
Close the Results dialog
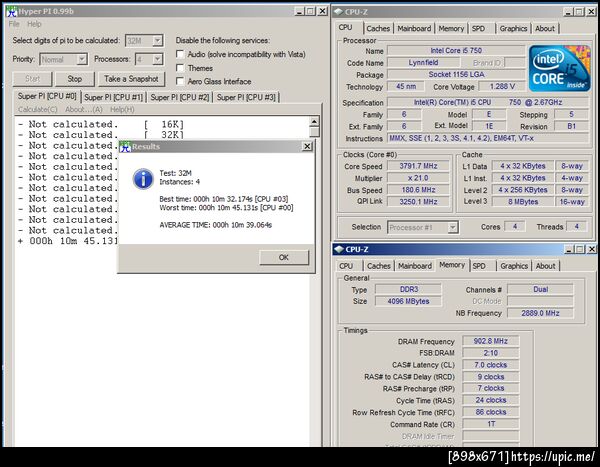[x=307, y=146]
